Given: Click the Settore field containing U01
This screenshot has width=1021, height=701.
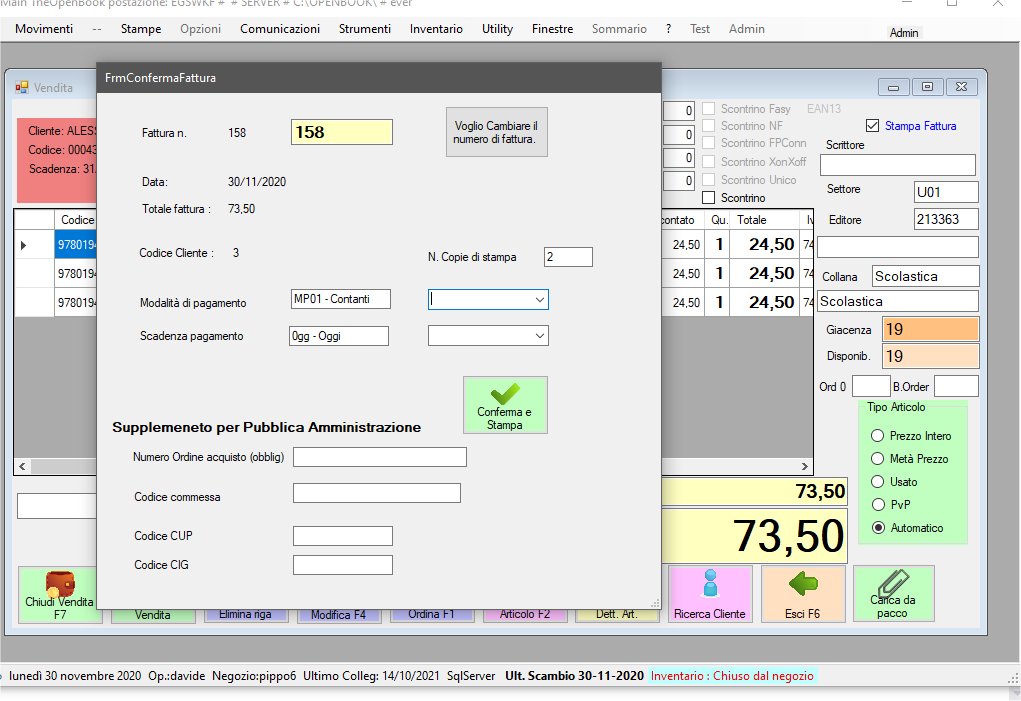Looking at the screenshot, I should 946,192.
